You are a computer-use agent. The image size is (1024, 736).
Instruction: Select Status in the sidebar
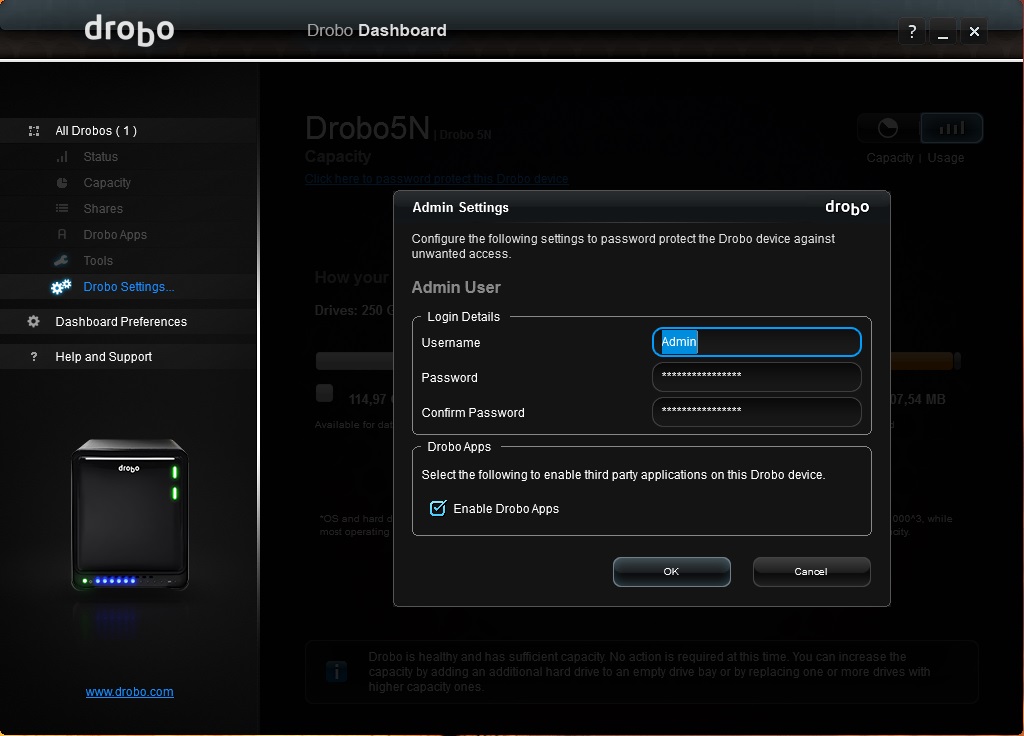click(101, 157)
